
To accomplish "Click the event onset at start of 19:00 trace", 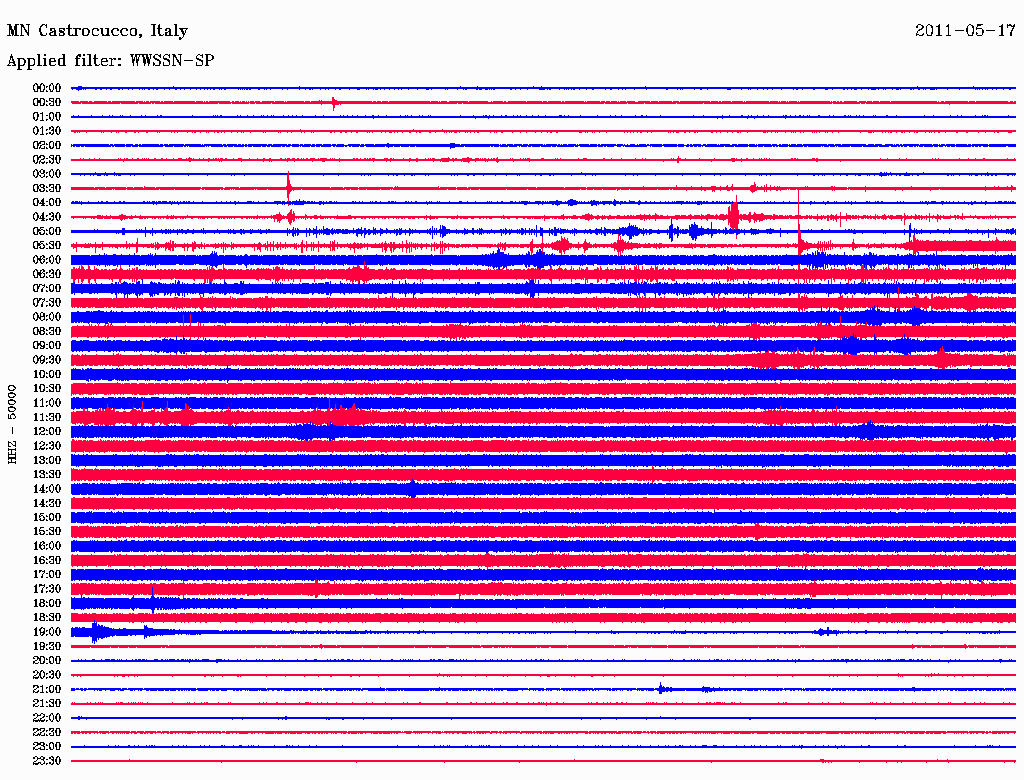I will click(96, 632).
